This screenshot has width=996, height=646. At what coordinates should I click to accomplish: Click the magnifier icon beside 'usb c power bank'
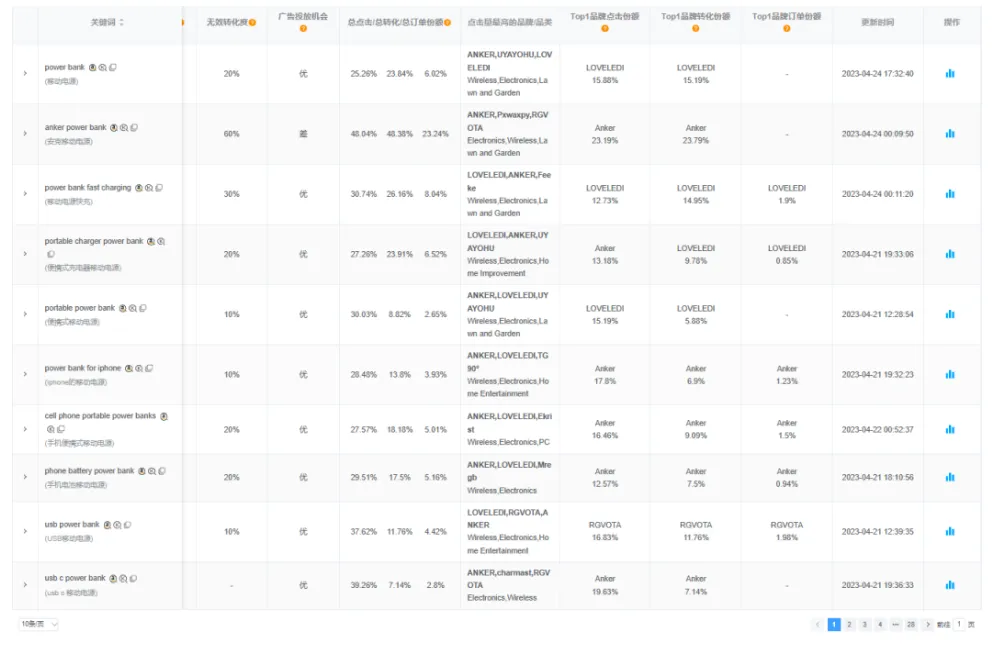click(x=123, y=579)
